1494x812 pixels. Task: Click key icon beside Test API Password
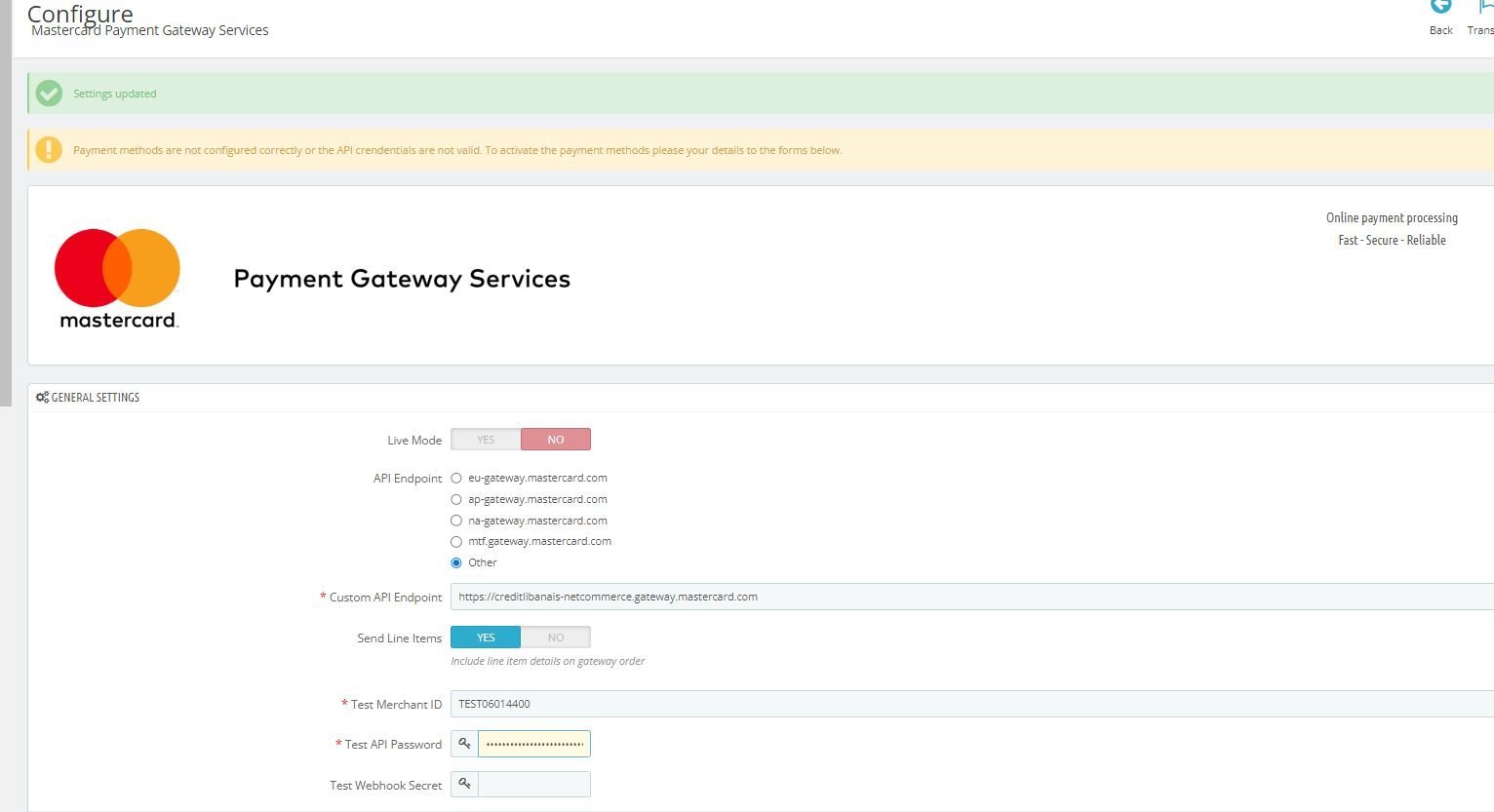[x=464, y=744]
